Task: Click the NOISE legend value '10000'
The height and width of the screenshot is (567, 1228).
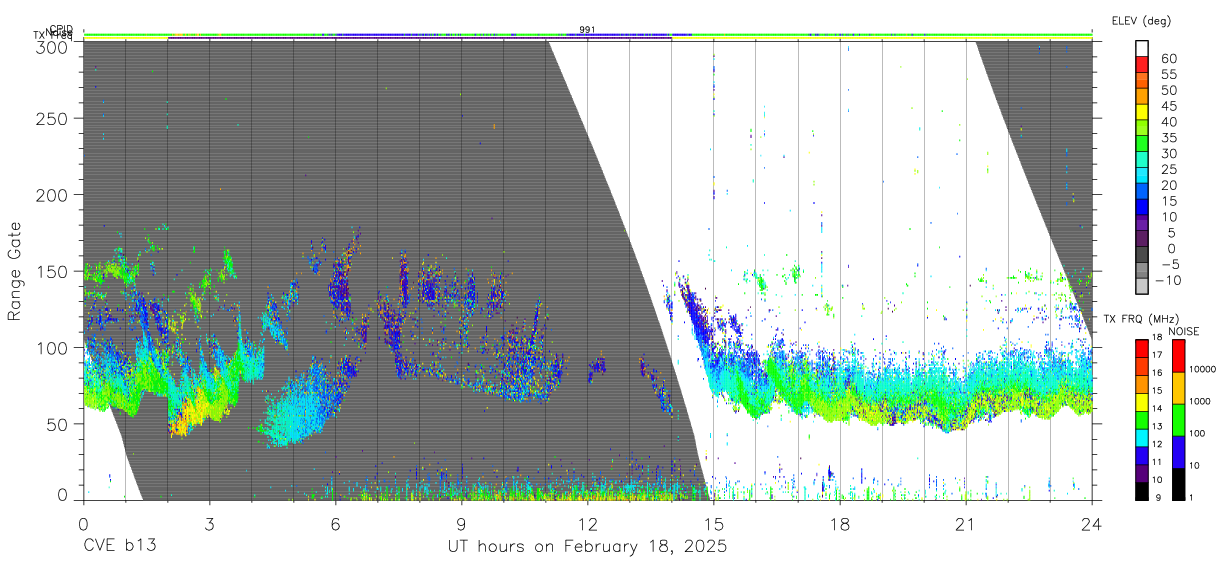Action: pos(1202,370)
